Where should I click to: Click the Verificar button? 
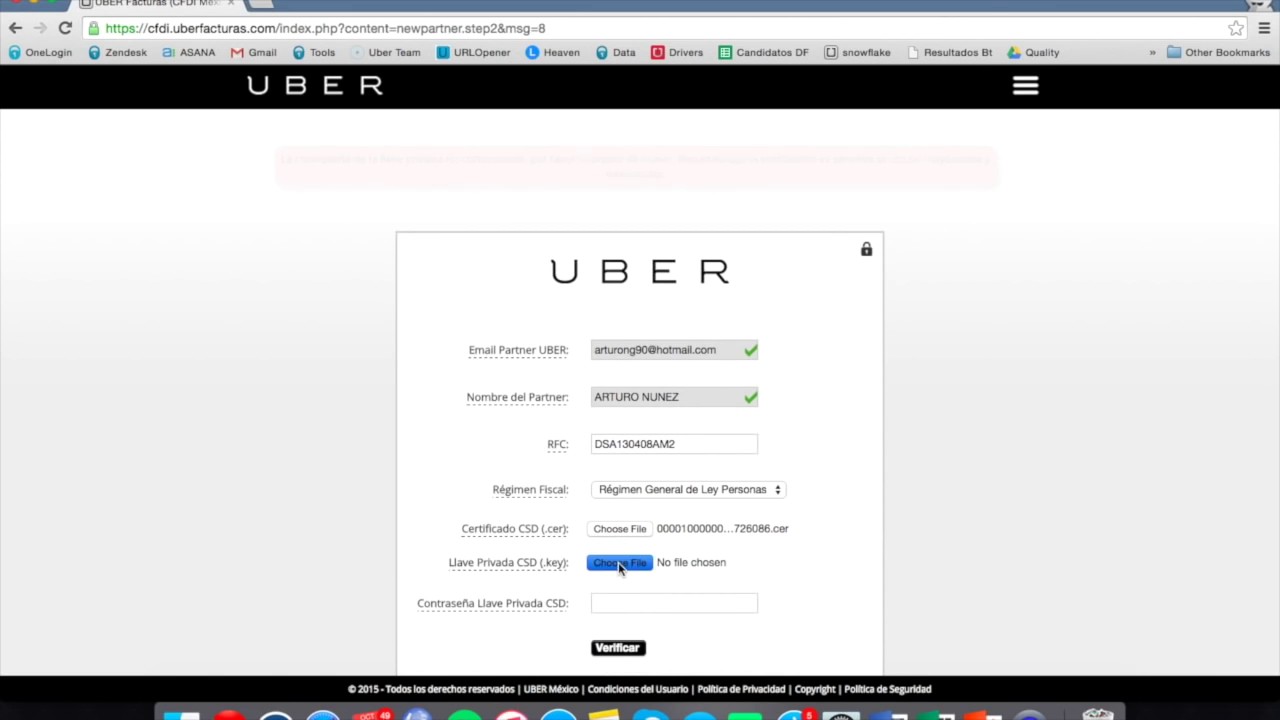(618, 648)
